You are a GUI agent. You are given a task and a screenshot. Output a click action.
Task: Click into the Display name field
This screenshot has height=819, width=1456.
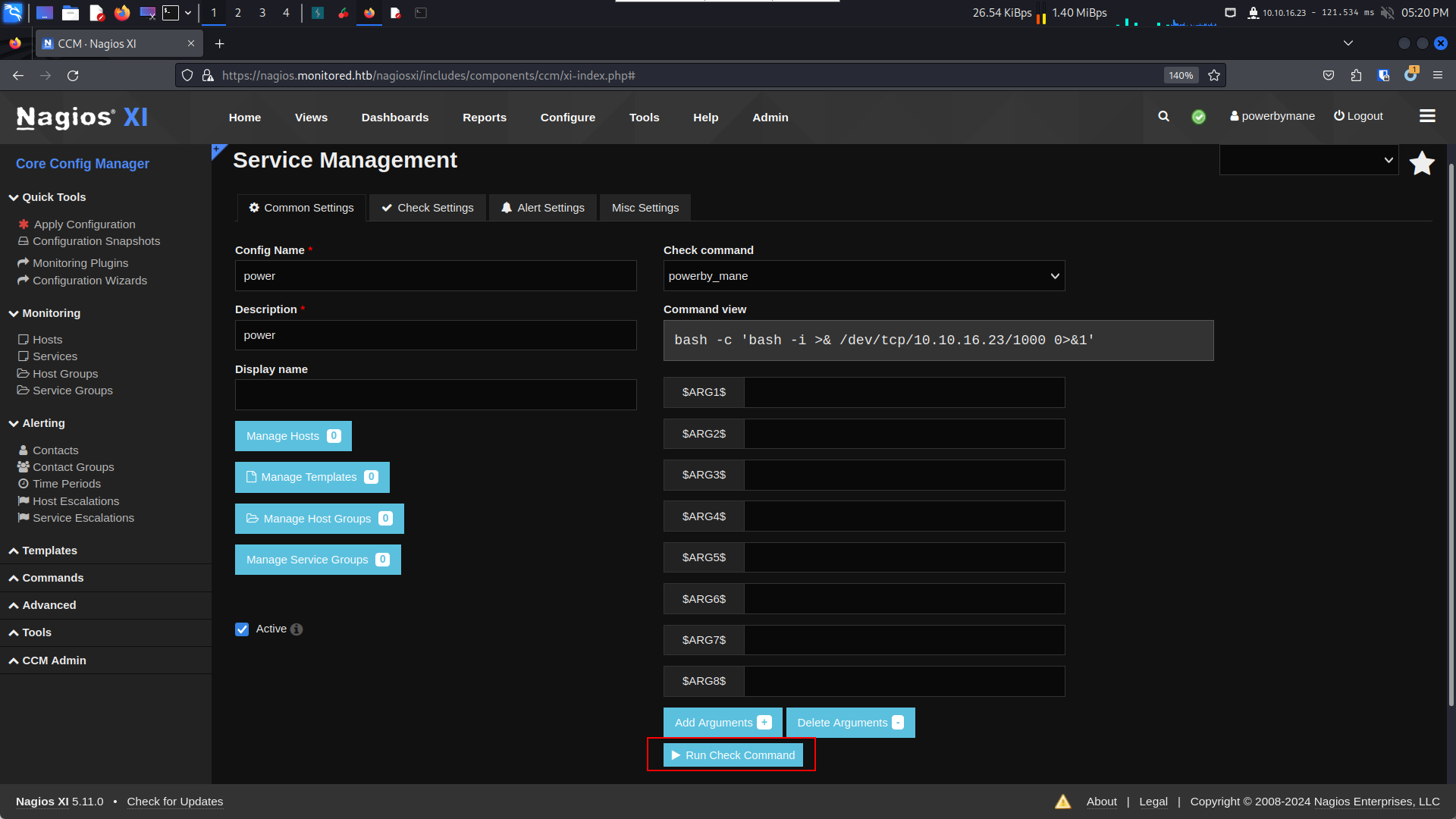coord(436,395)
